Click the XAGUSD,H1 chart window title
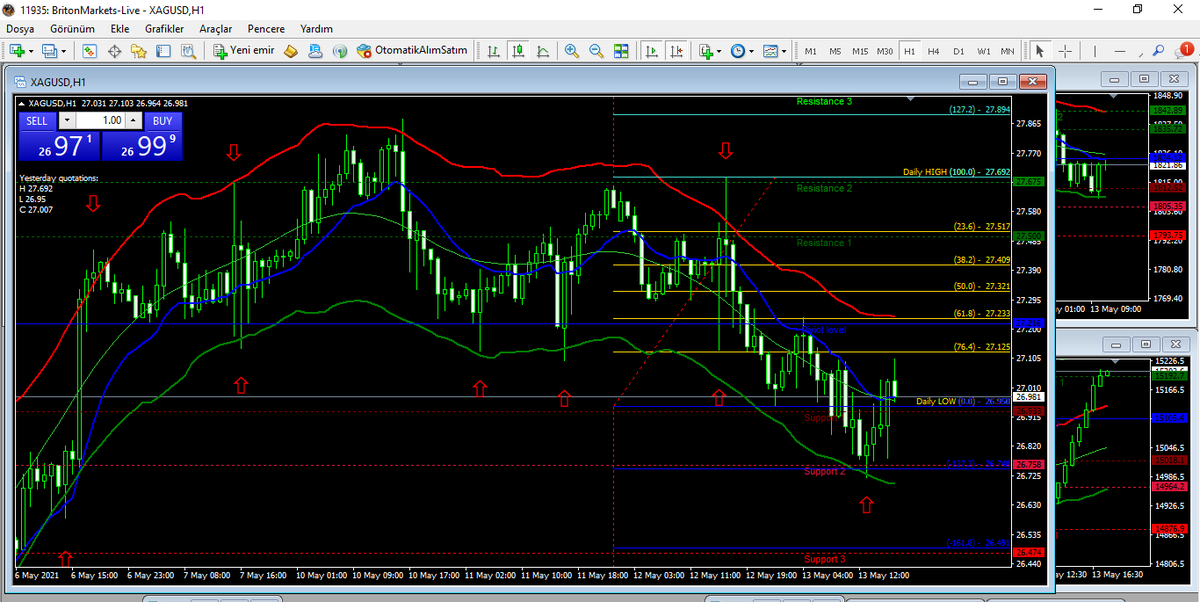The height and width of the screenshot is (602, 1200). 58,82
